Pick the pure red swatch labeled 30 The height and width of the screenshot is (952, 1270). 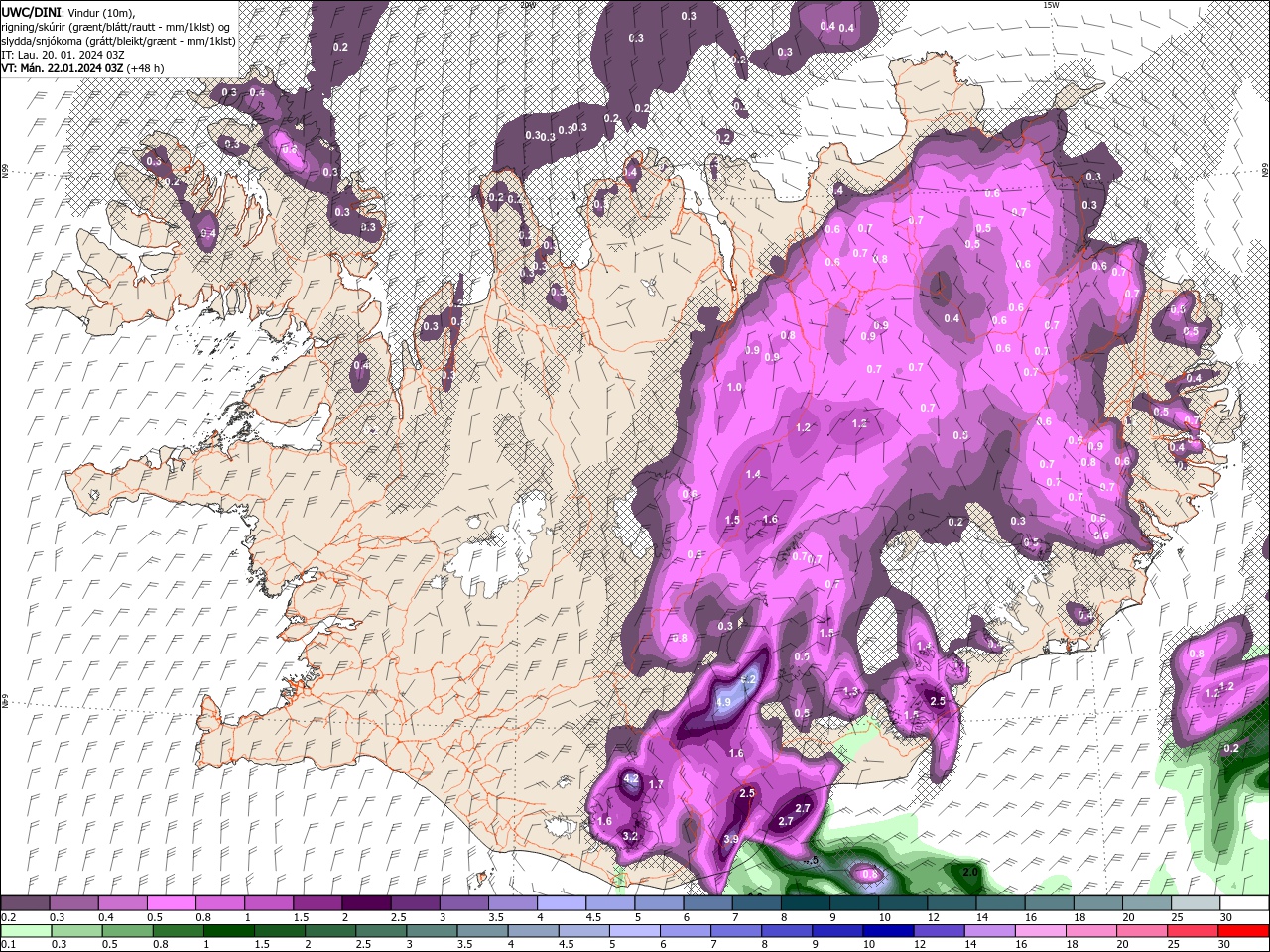pos(1243,931)
